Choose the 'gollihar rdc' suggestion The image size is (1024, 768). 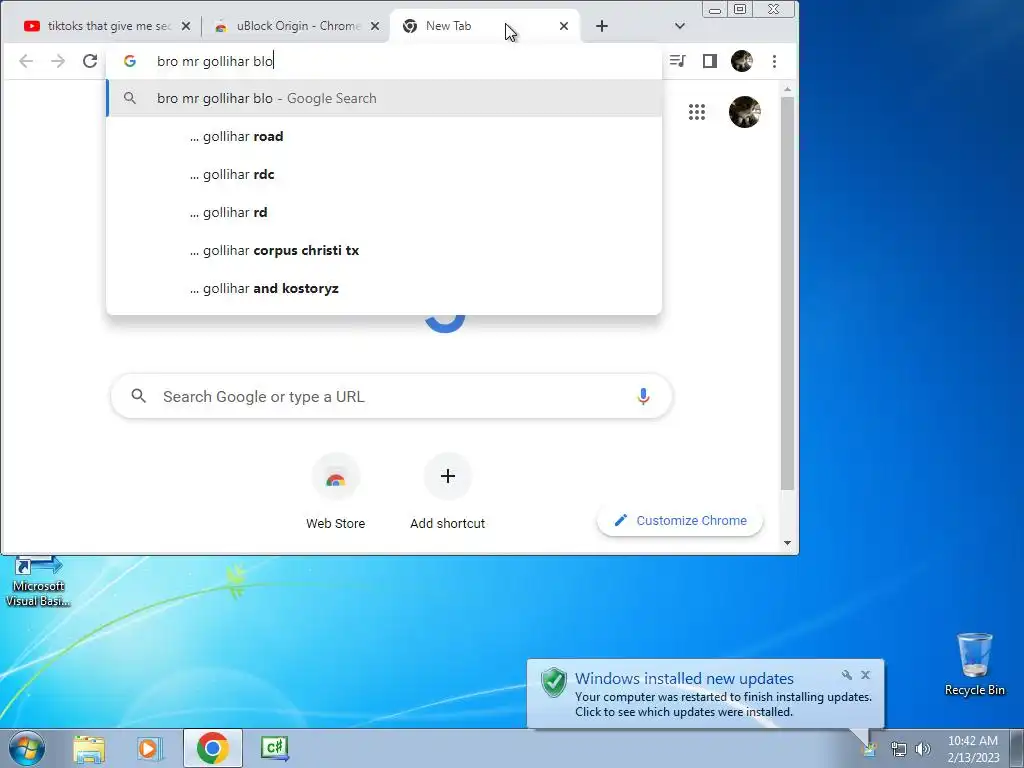click(384, 174)
